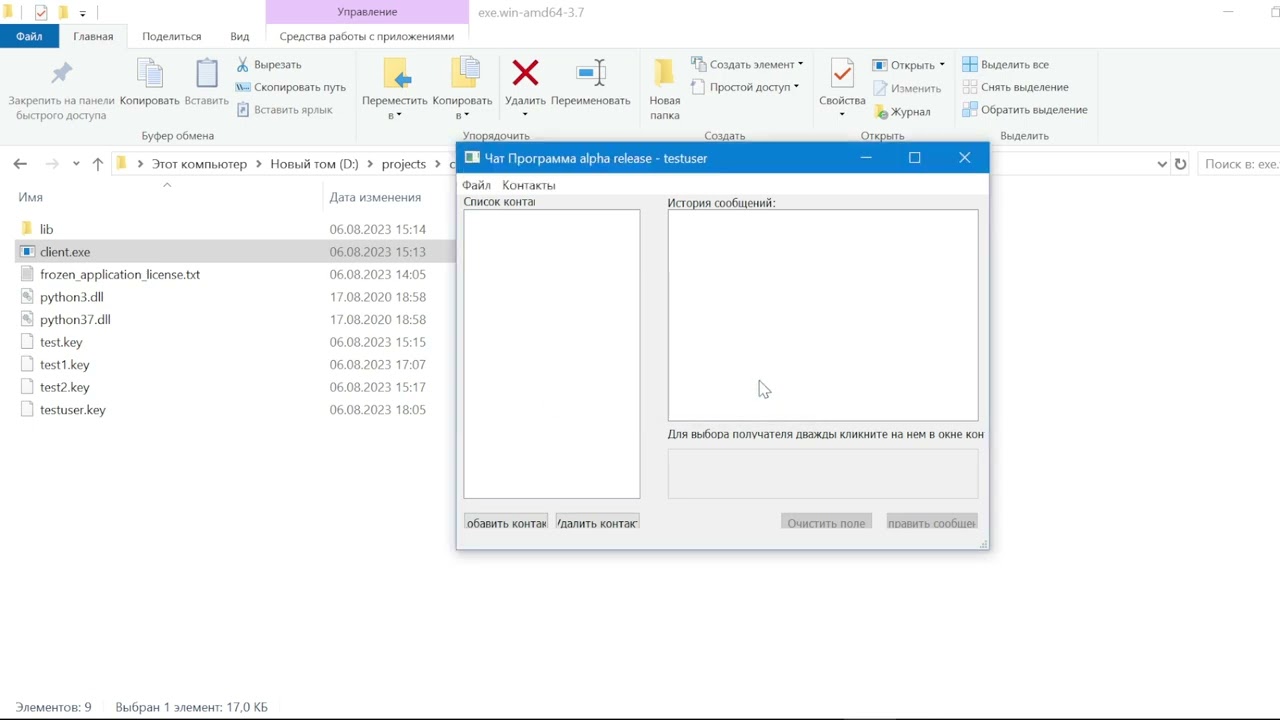Click the Новый том (D:) breadcrumb
Screen dimensions: 1280x720
click(x=314, y=164)
